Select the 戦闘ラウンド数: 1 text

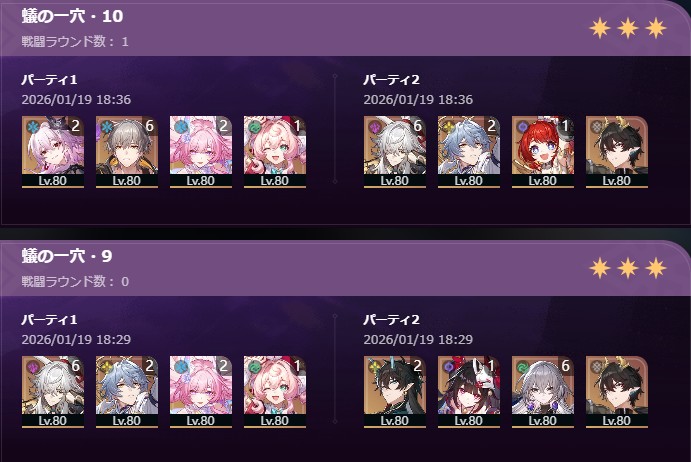pos(75,41)
